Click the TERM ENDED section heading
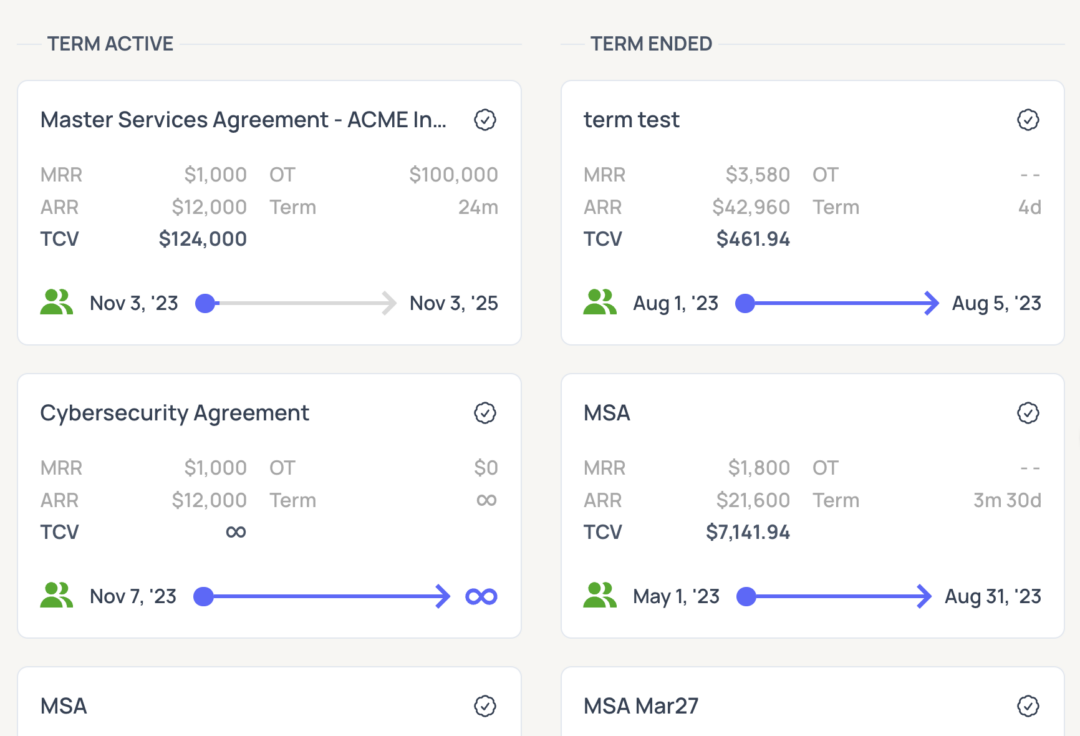Image resolution: width=1080 pixels, height=736 pixels. point(651,44)
